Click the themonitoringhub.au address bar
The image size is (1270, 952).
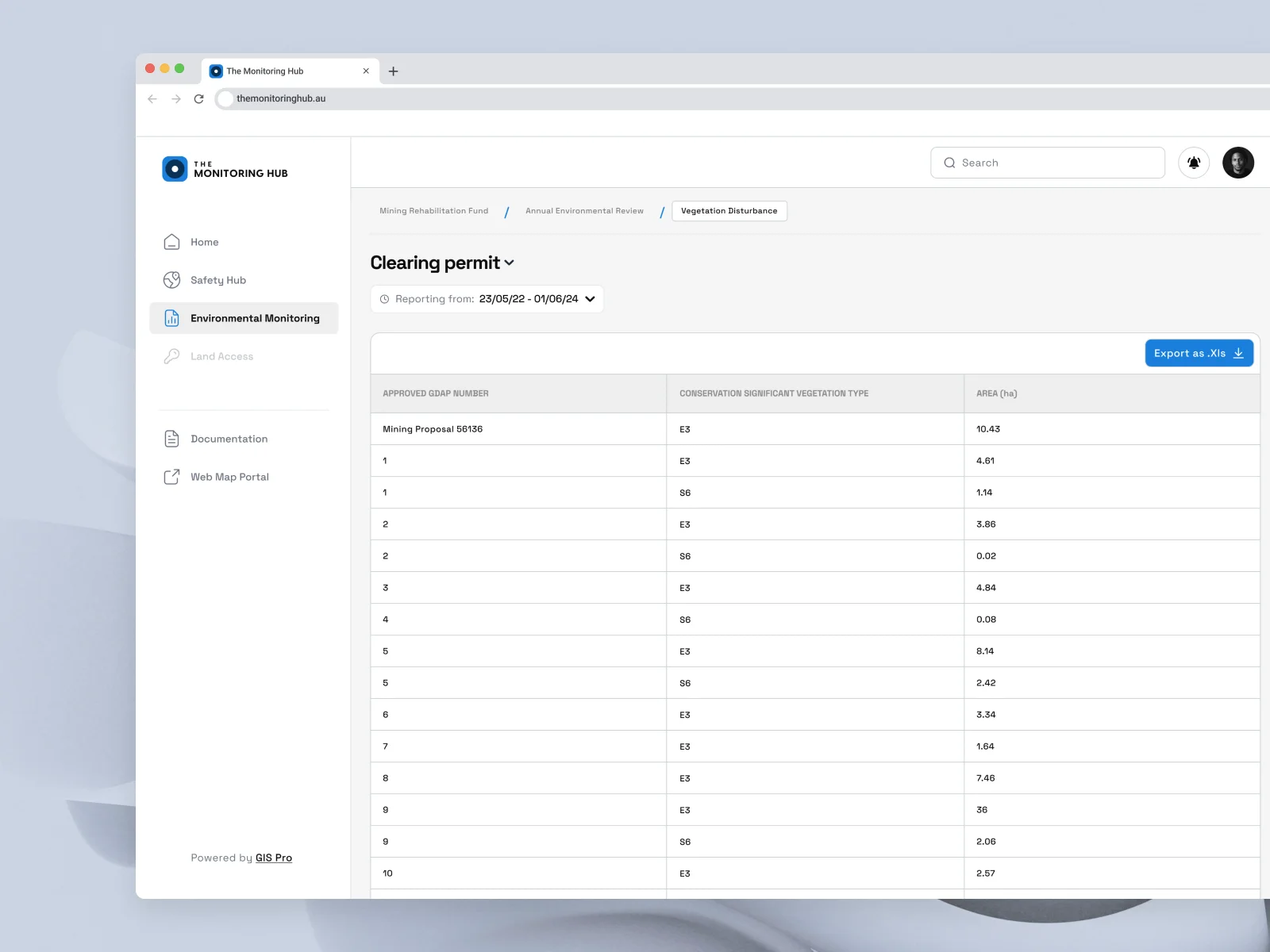[742, 98]
